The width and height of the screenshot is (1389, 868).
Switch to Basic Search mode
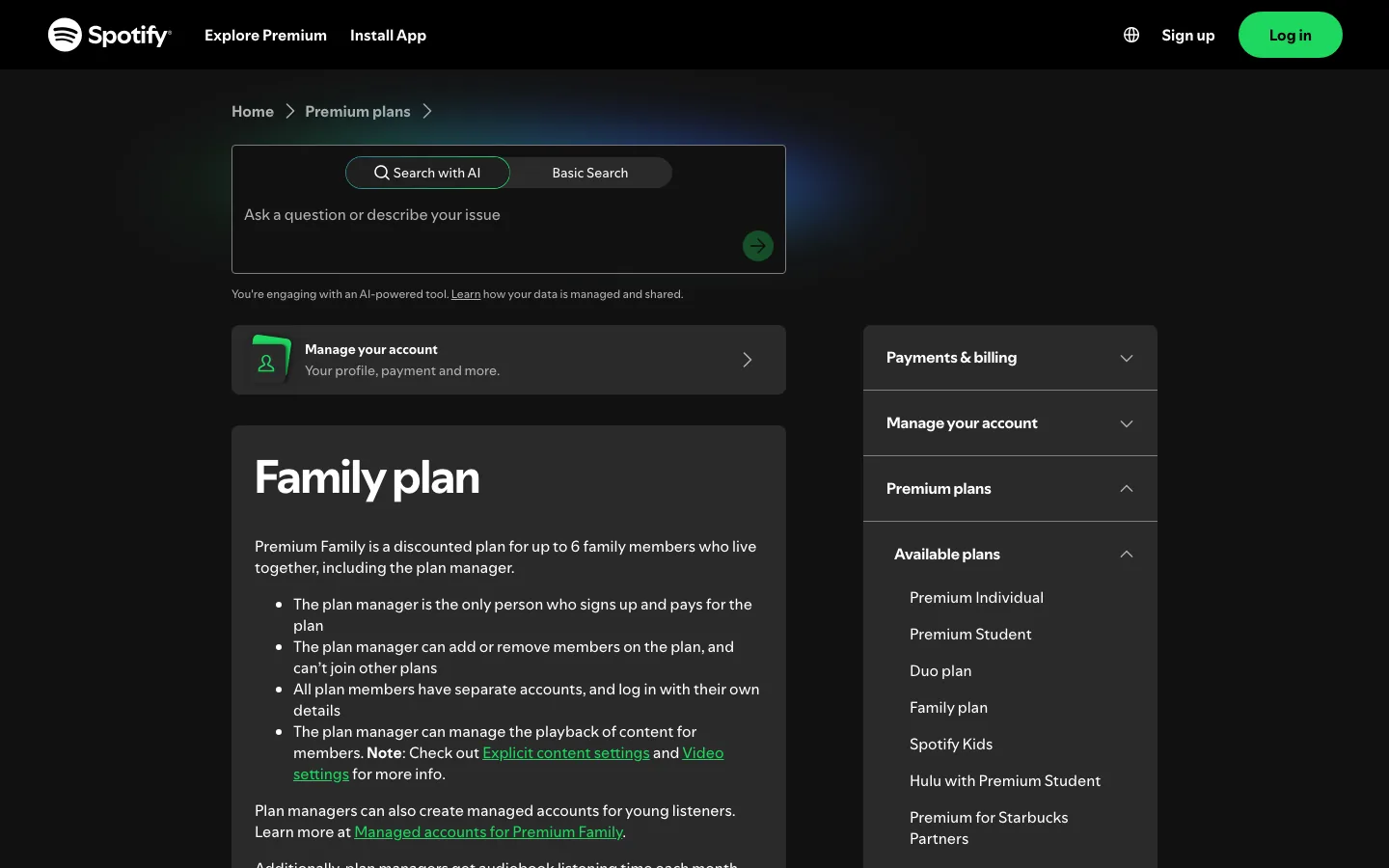pos(590,173)
